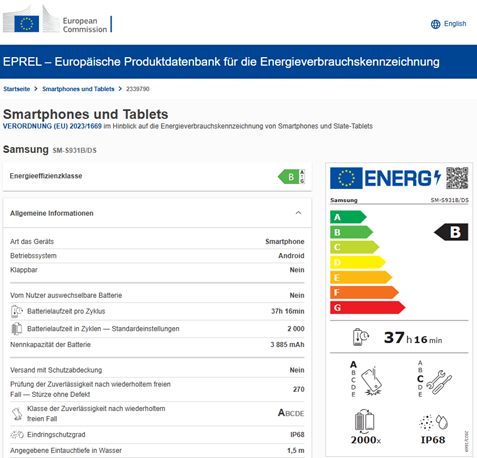The width and height of the screenshot is (477, 458).
Task: Click ingress protection icon beside Eindringschutzgrad
Action: point(17,435)
